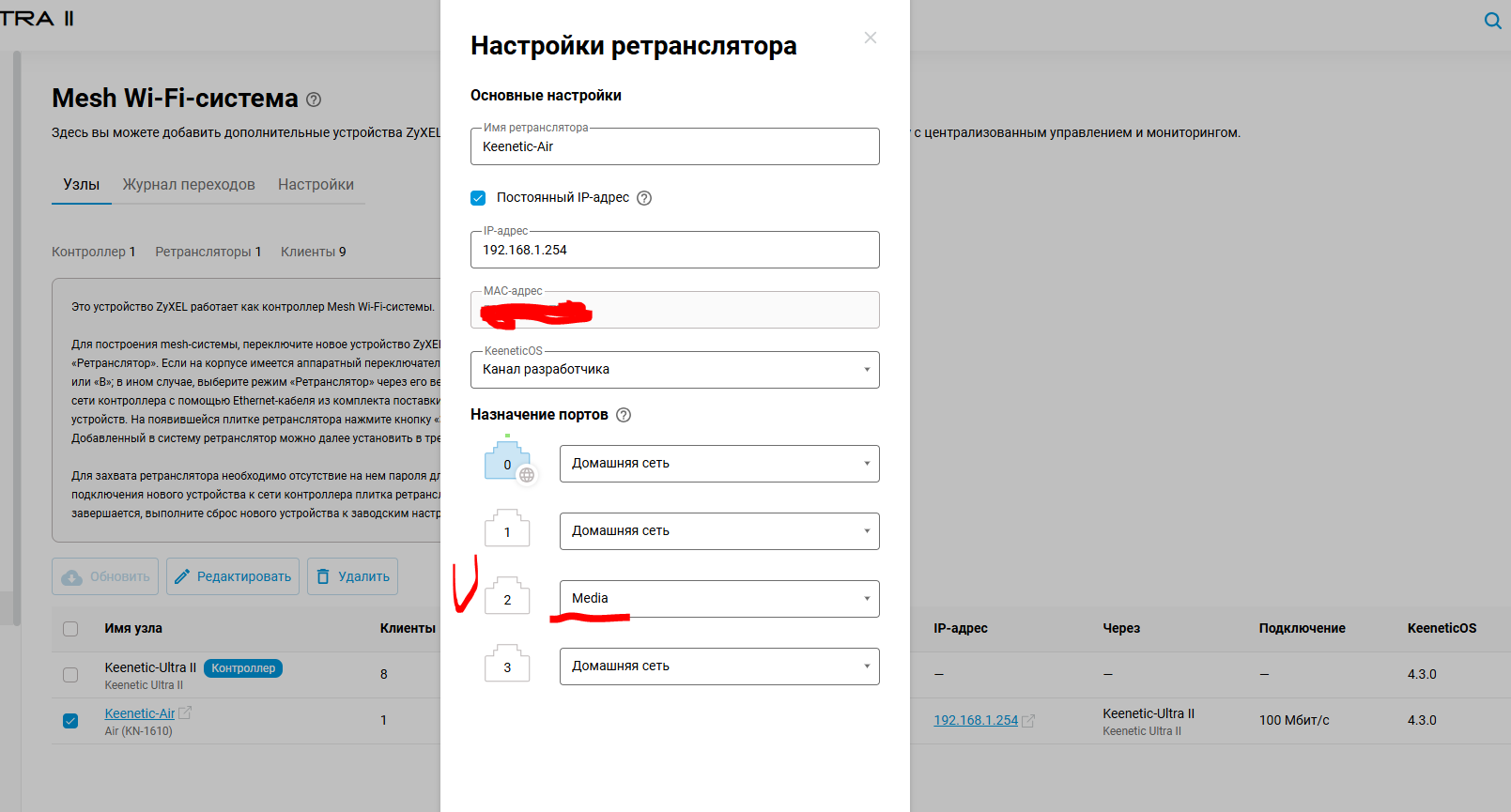Open port 3 Домашняя сеть dropdown
Image resolution: width=1511 pixels, height=812 pixels.
(x=719, y=666)
